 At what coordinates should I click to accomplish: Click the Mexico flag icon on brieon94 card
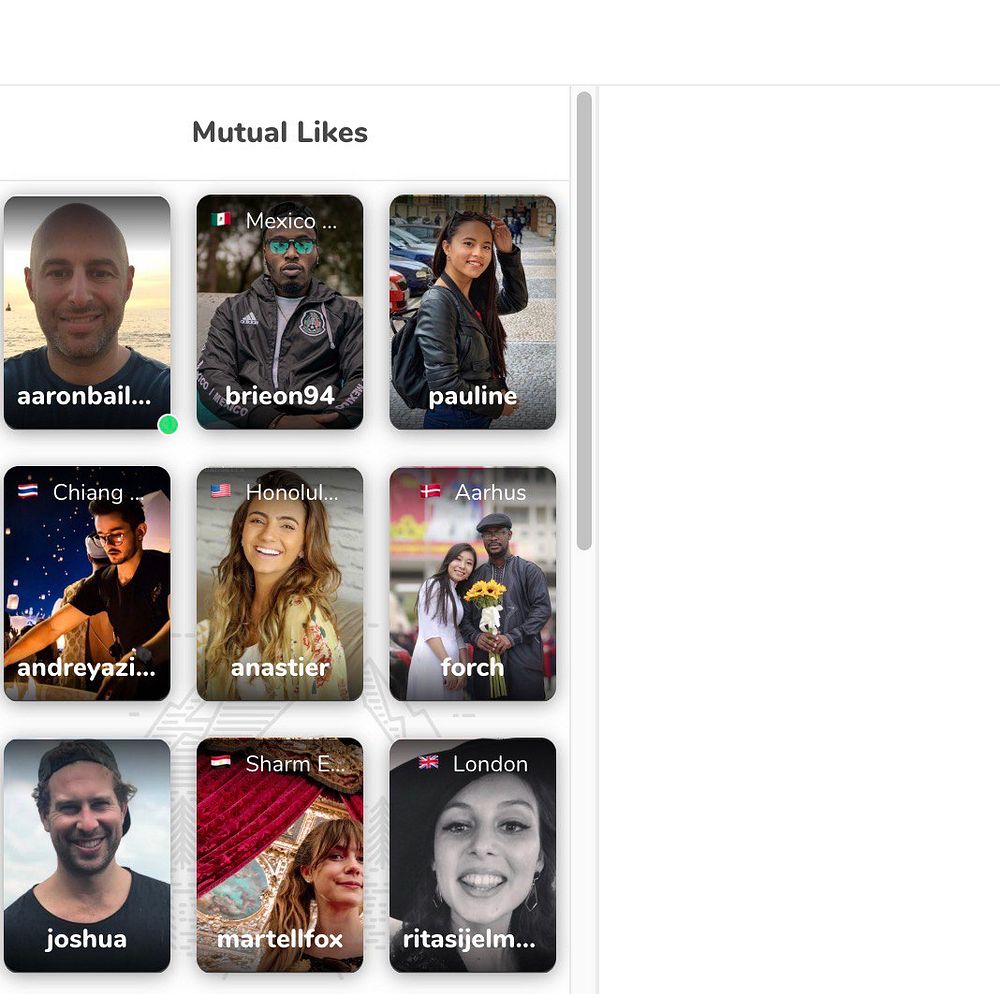pos(221,220)
